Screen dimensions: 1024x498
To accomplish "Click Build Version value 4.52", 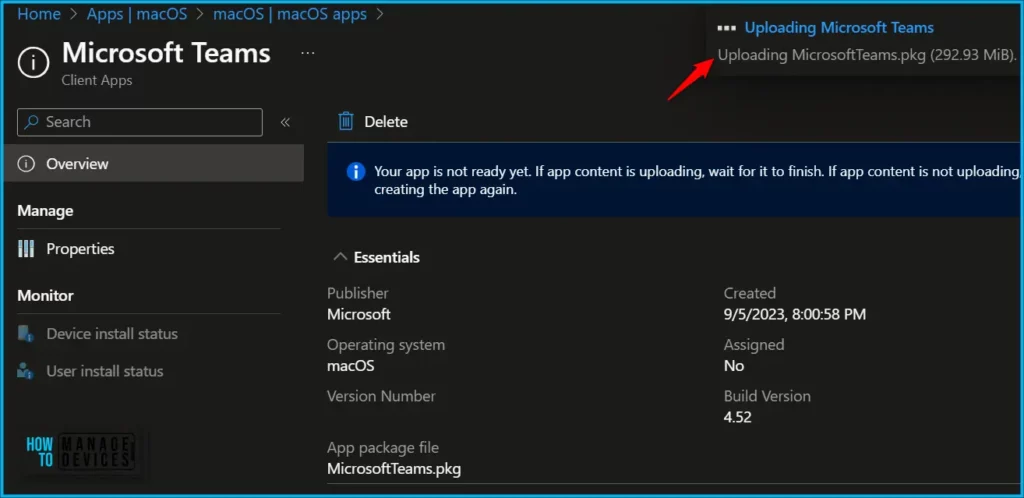I will (737, 417).
